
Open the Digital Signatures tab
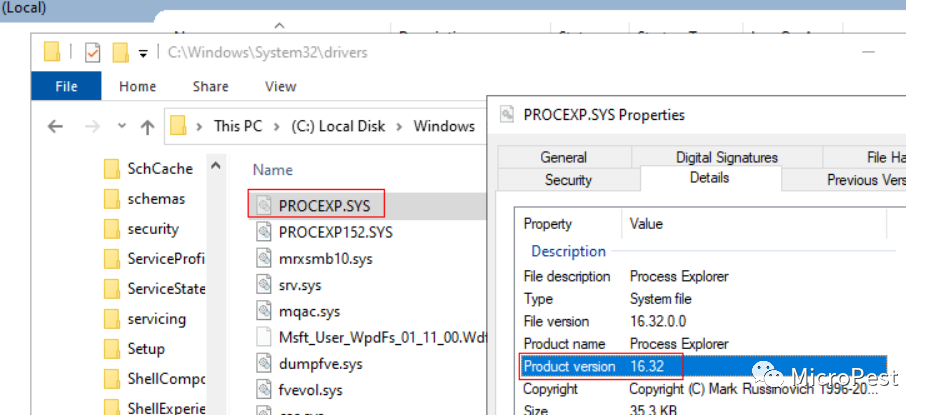727,157
